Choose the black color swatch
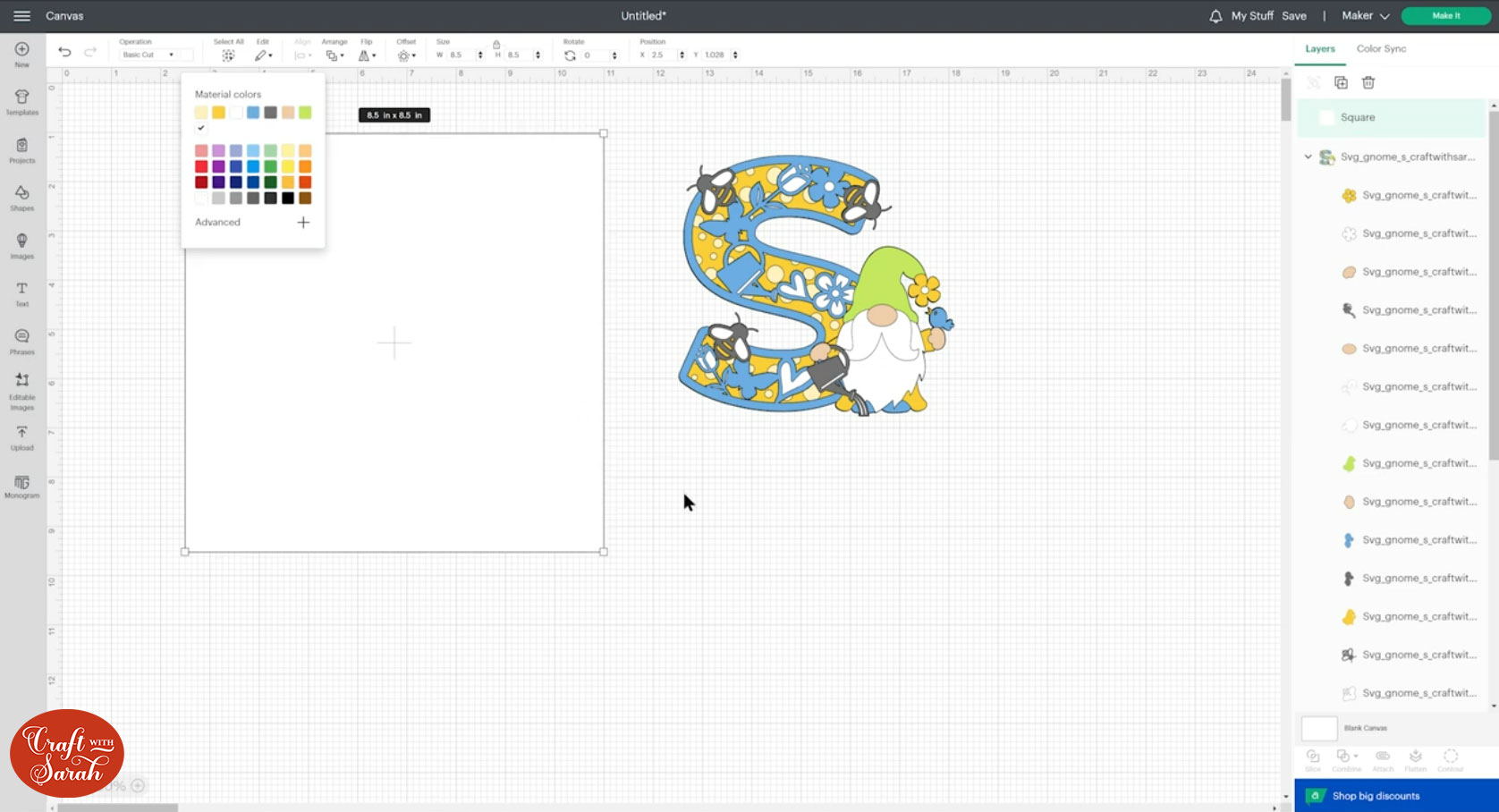Viewport: 1499px width, 812px height. [x=288, y=198]
